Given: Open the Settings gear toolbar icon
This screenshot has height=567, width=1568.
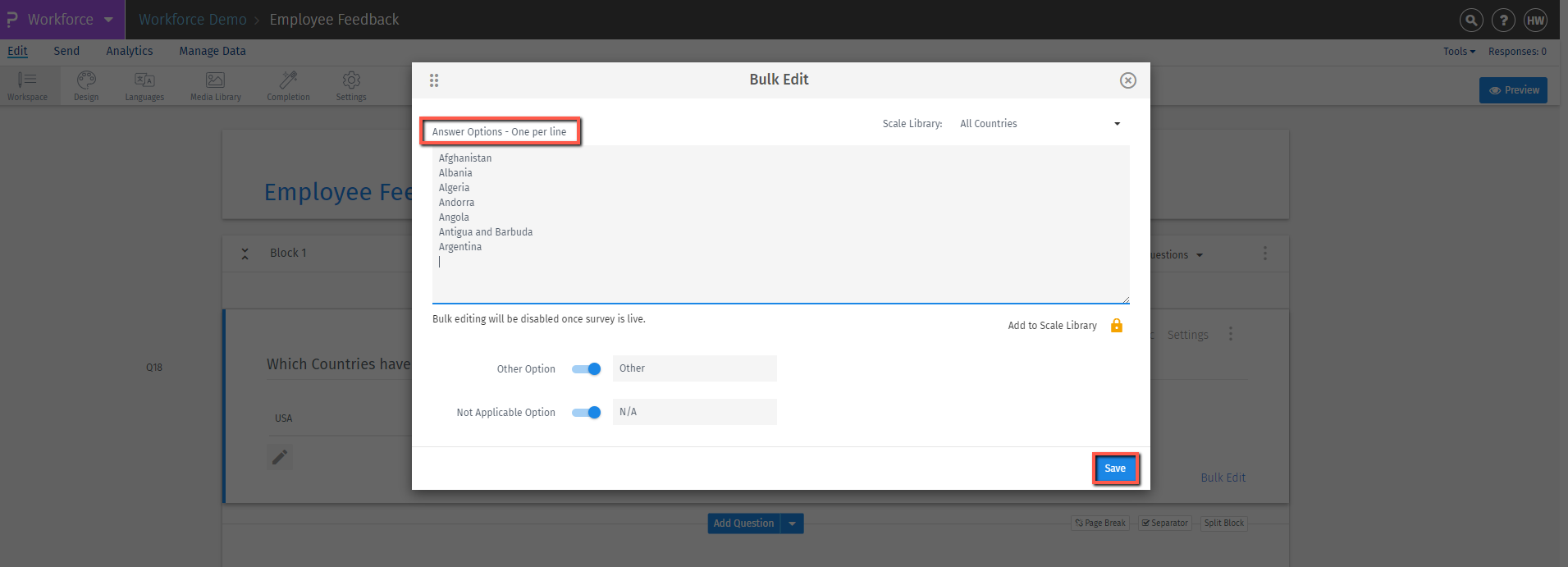Looking at the screenshot, I should 351,85.
